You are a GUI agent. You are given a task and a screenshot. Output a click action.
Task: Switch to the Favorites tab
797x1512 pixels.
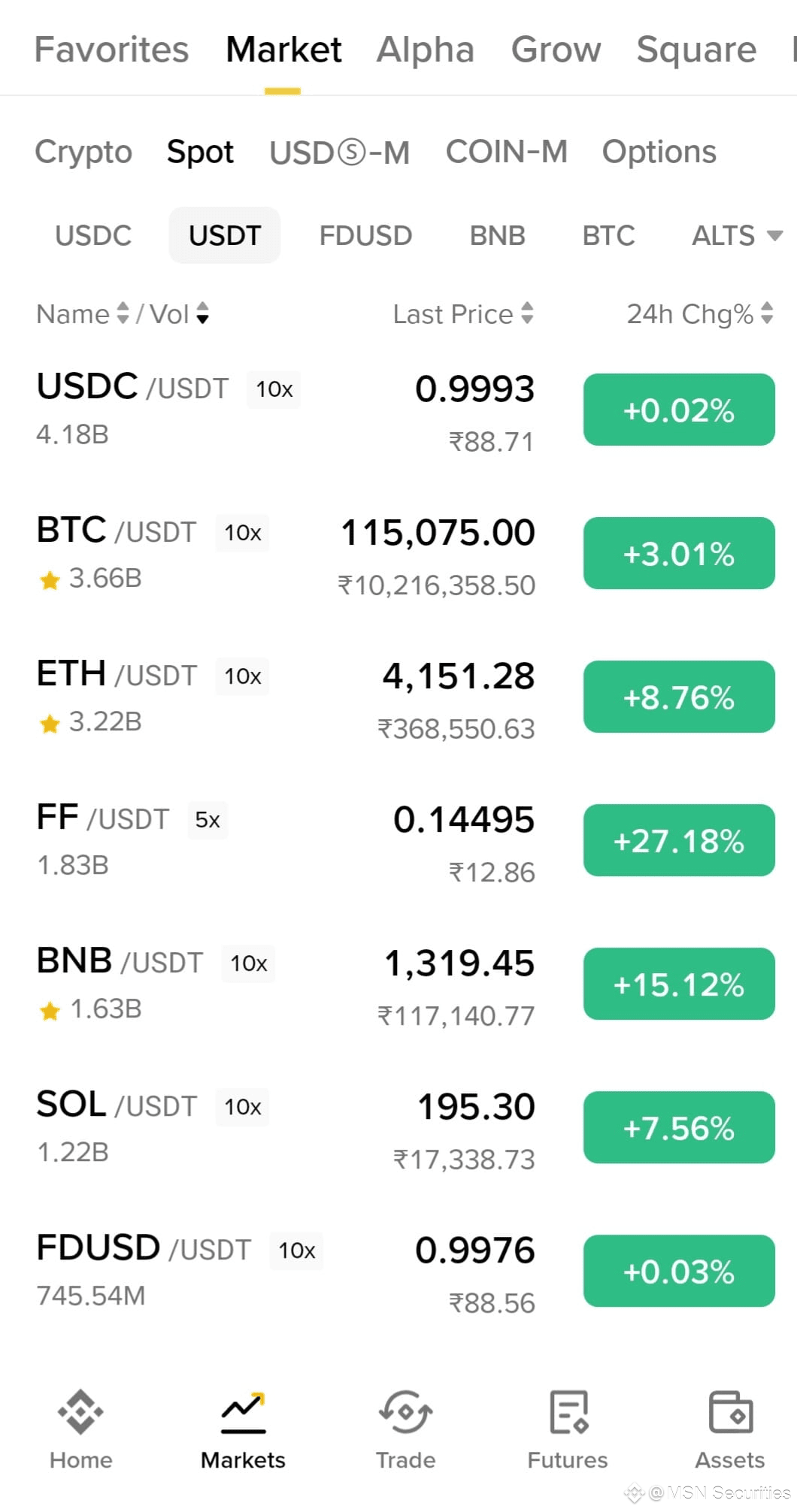pyautogui.click(x=111, y=50)
